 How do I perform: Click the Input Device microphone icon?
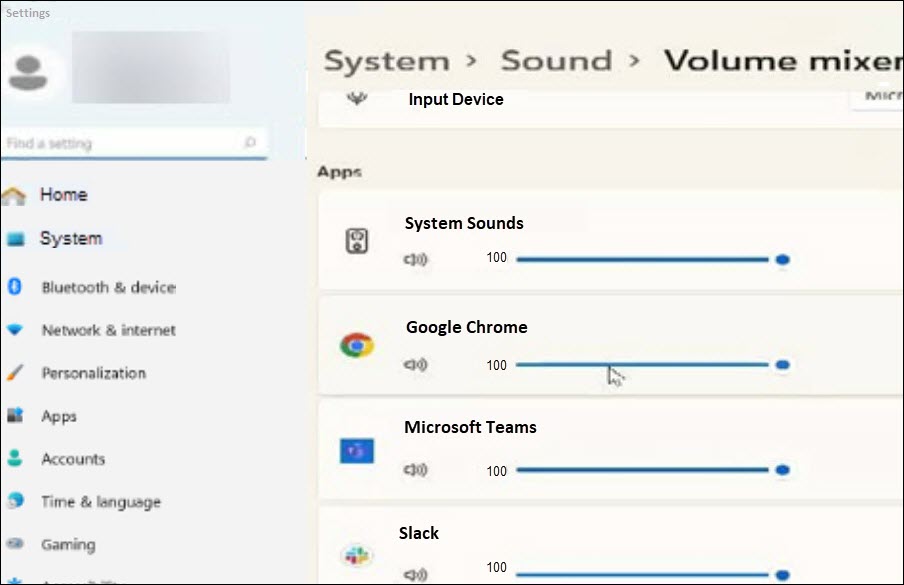coord(357,100)
